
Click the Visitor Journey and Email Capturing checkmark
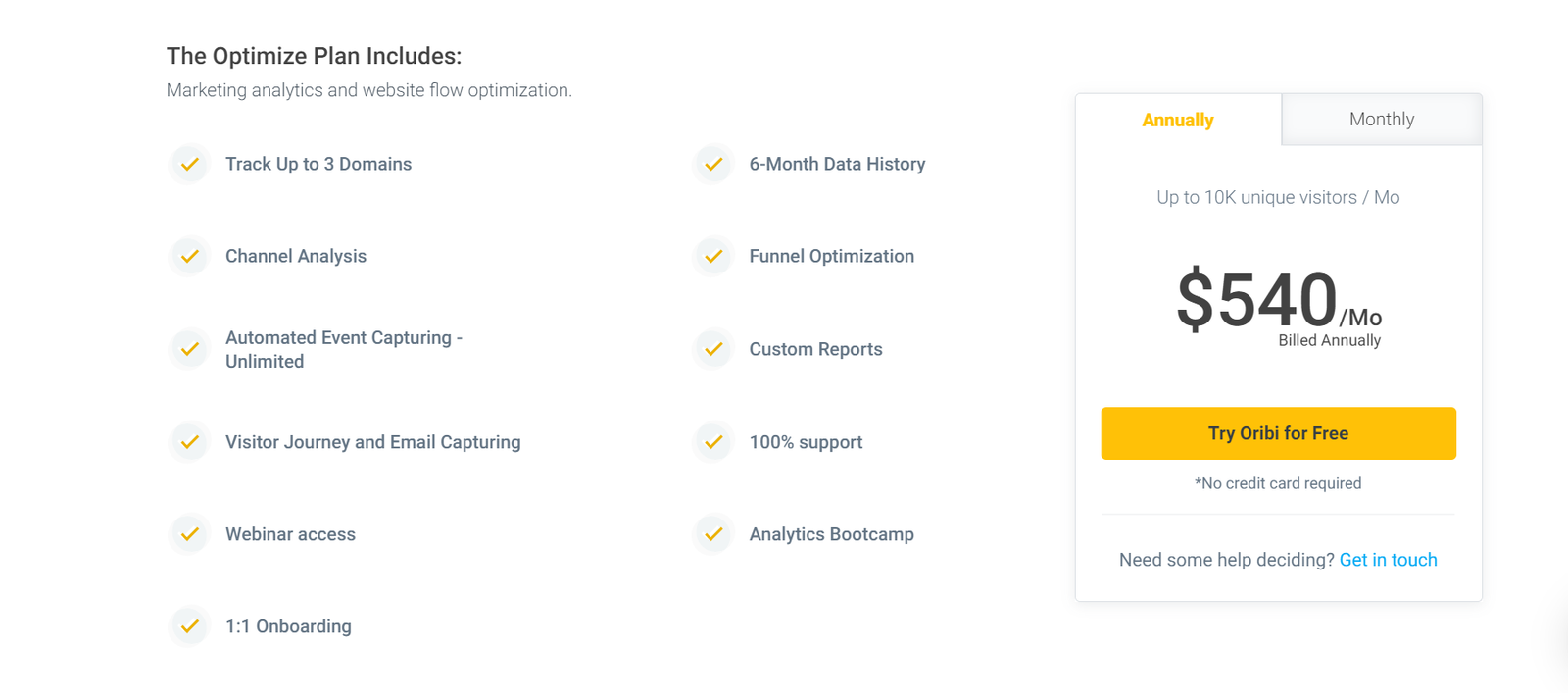pyautogui.click(x=189, y=442)
